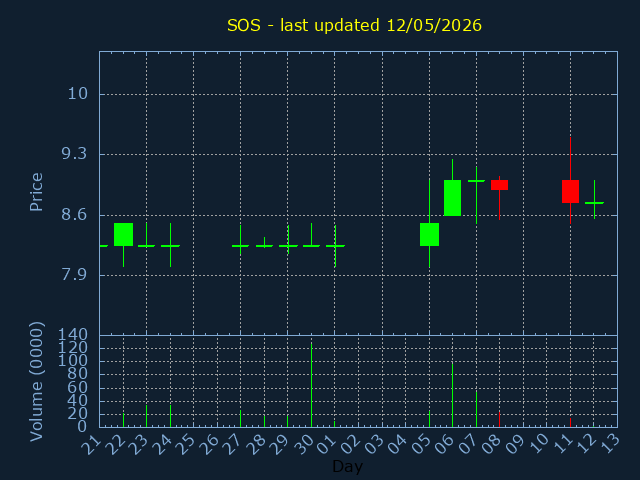Select the red candlestick body for day 08
The width and height of the screenshot is (640, 480).
(x=499, y=185)
